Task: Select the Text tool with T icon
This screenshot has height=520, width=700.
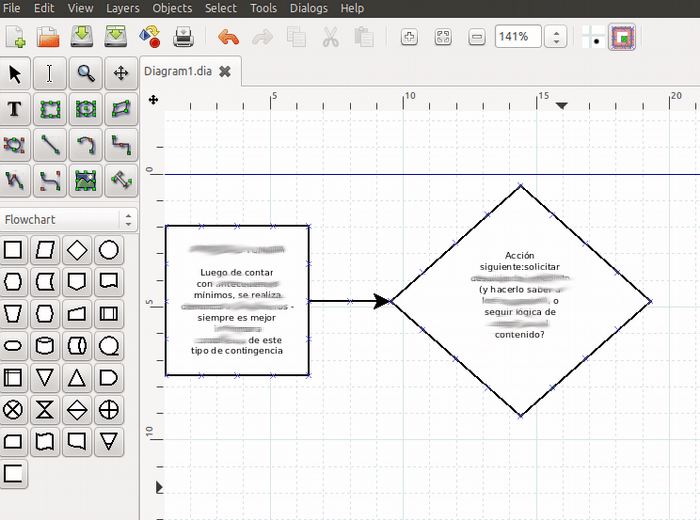Action: tap(15, 109)
